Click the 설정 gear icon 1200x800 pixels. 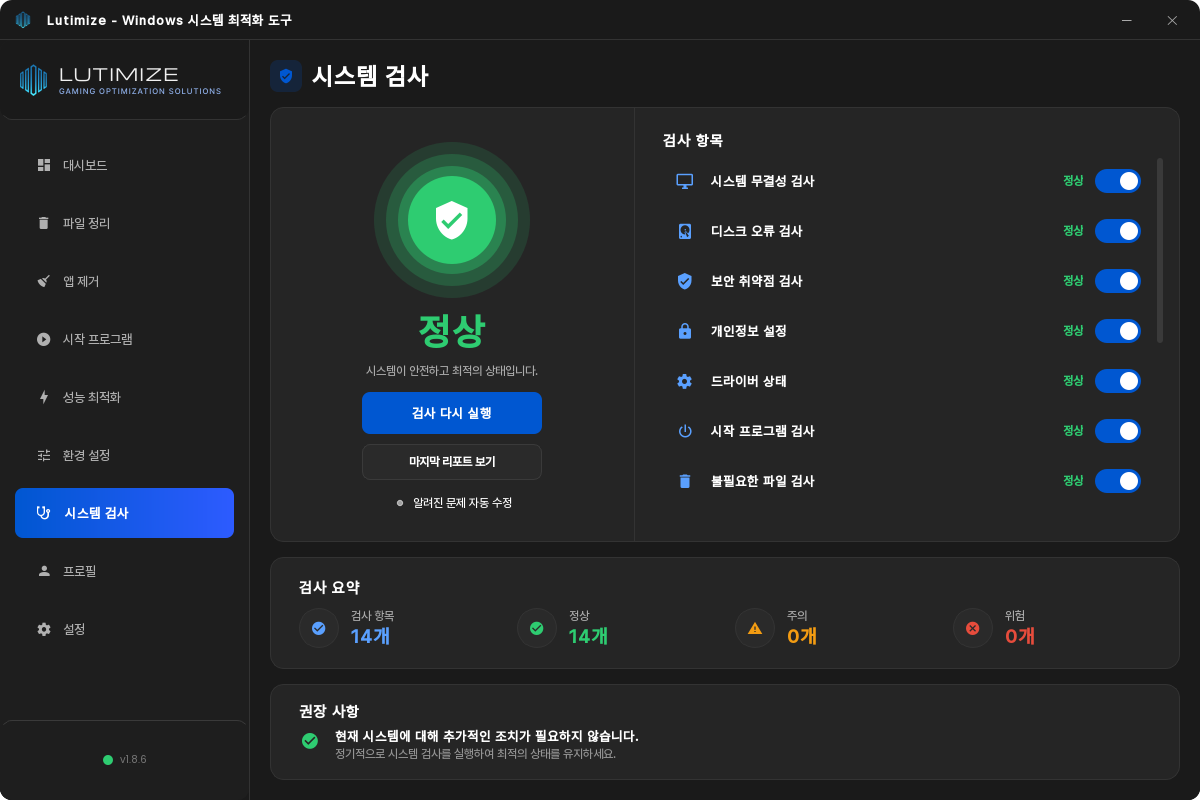click(x=43, y=629)
